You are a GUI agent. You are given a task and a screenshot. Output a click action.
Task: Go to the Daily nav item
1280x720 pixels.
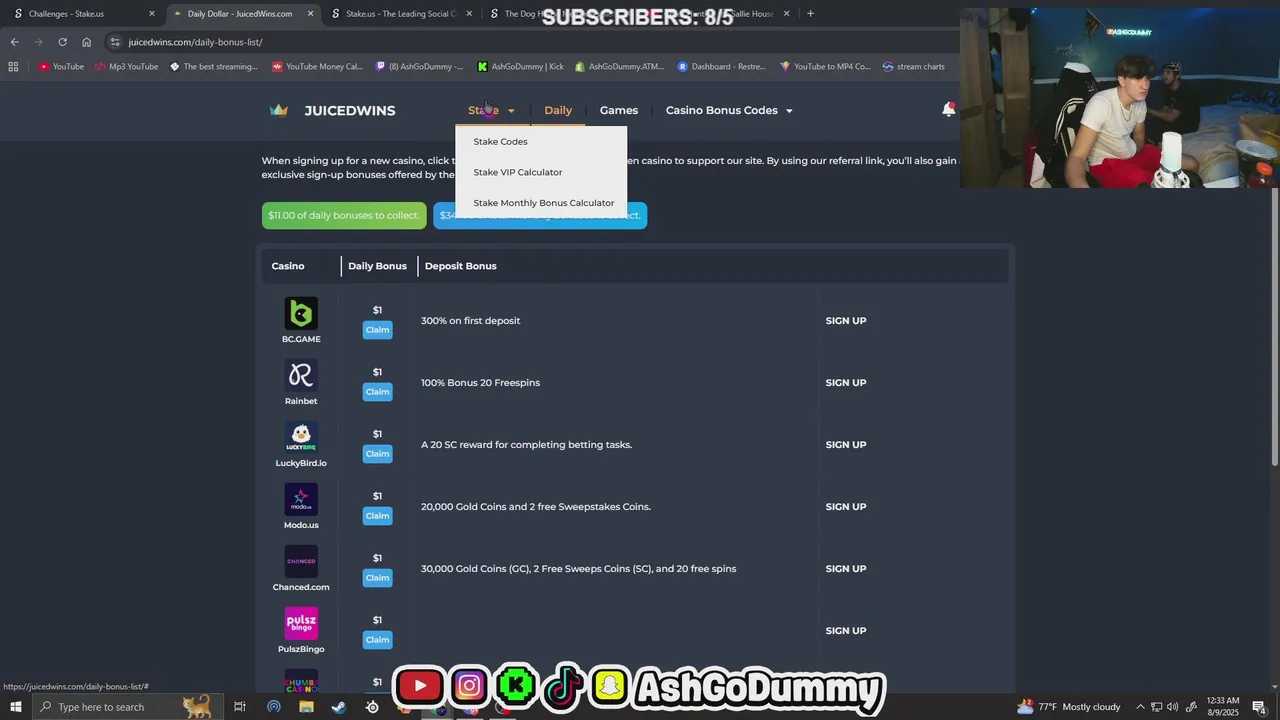tap(558, 110)
